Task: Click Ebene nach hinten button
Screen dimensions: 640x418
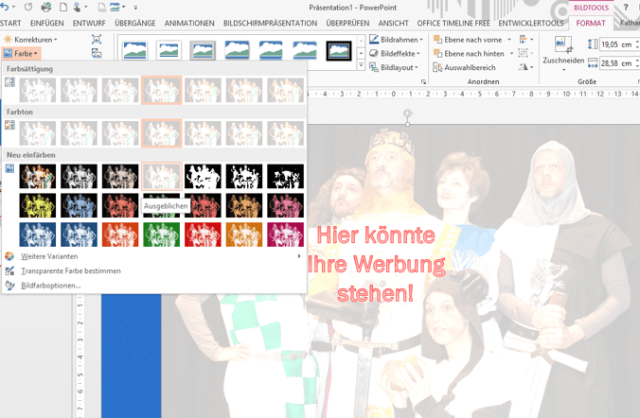Action: point(469,53)
